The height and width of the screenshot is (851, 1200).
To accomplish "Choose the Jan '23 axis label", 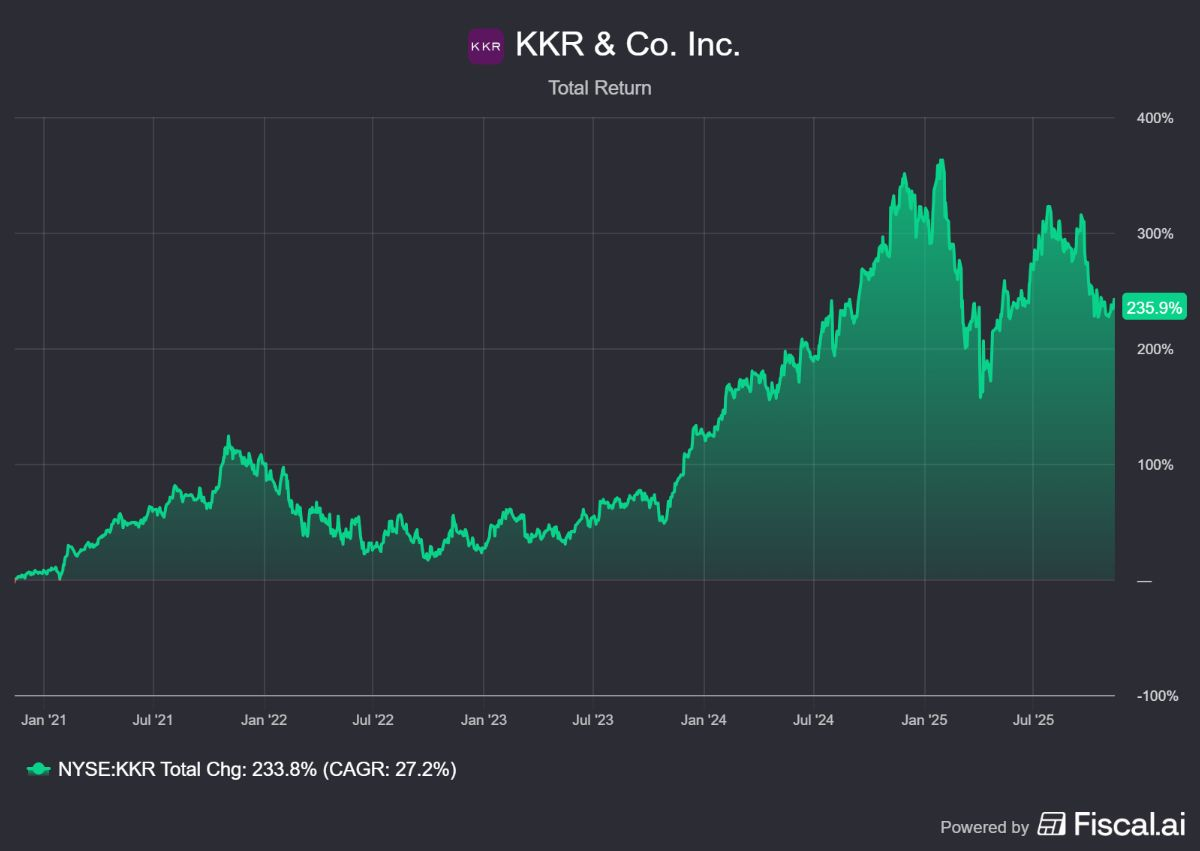I will click(483, 719).
